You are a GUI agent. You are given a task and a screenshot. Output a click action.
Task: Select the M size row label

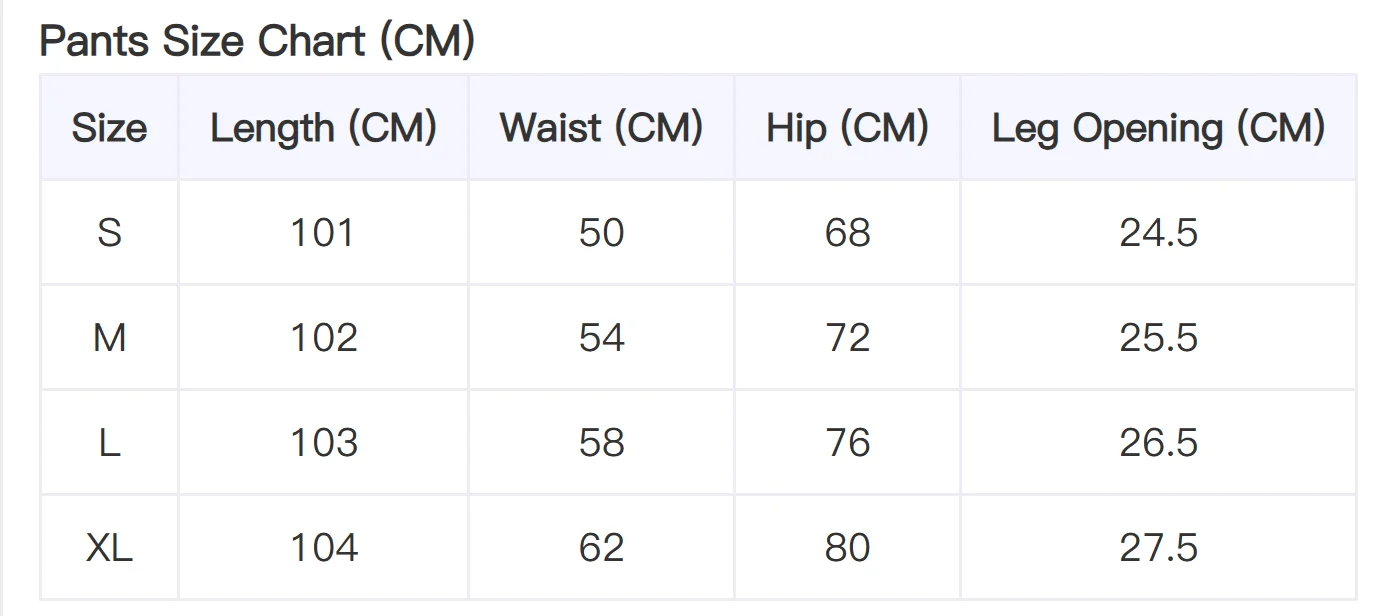coord(109,338)
